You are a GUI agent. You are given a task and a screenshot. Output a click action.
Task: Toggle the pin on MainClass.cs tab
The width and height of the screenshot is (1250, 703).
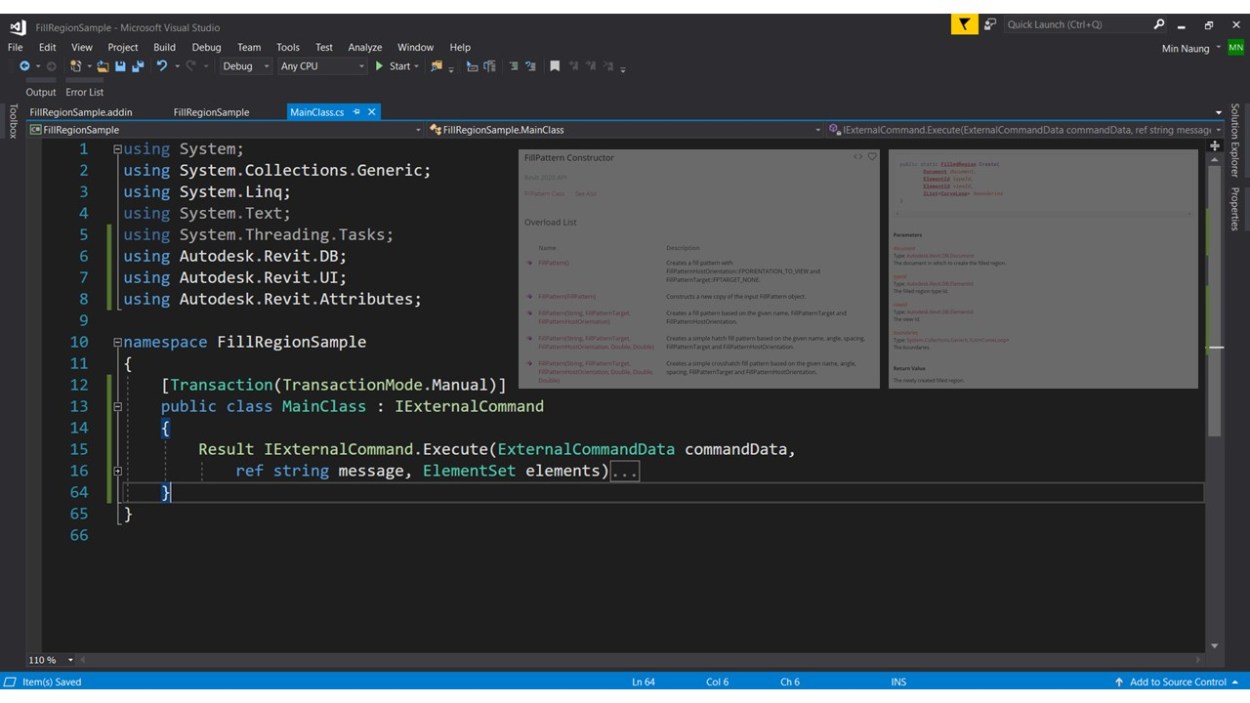click(357, 112)
